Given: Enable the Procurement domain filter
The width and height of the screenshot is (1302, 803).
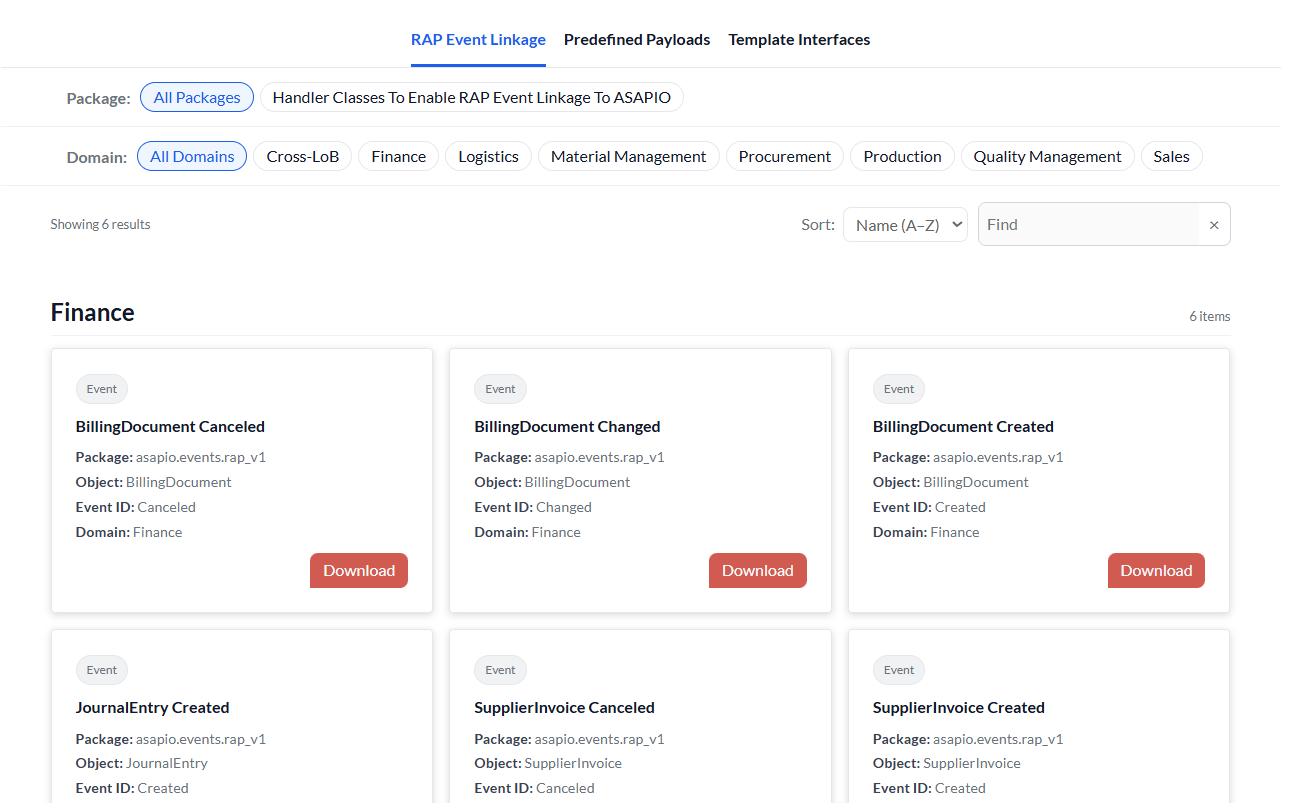Looking at the screenshot, I should (784, 156).
